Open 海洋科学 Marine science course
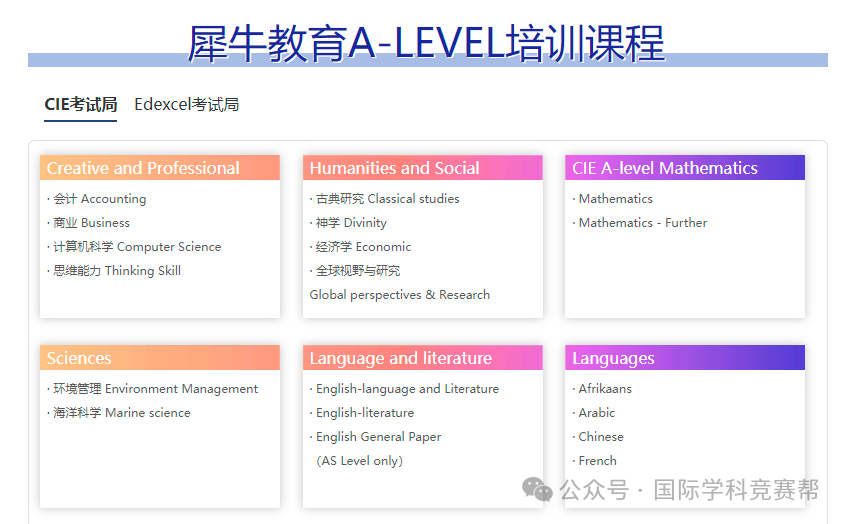This screenshot has width=847, height=524. pos(121,413)
